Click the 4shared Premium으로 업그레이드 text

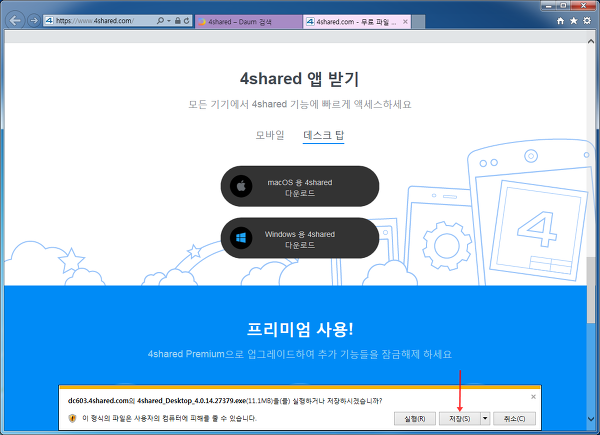[300, 354]
